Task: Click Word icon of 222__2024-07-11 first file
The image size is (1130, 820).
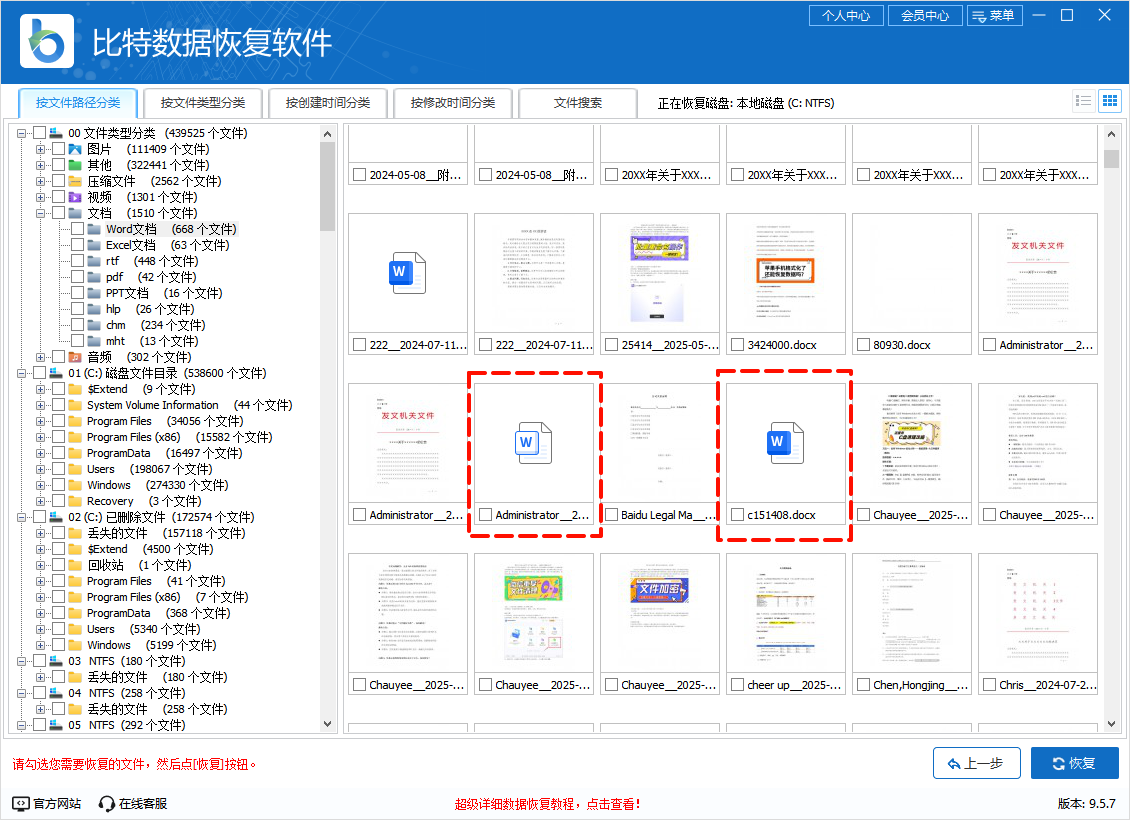Action: pos(407,272)
